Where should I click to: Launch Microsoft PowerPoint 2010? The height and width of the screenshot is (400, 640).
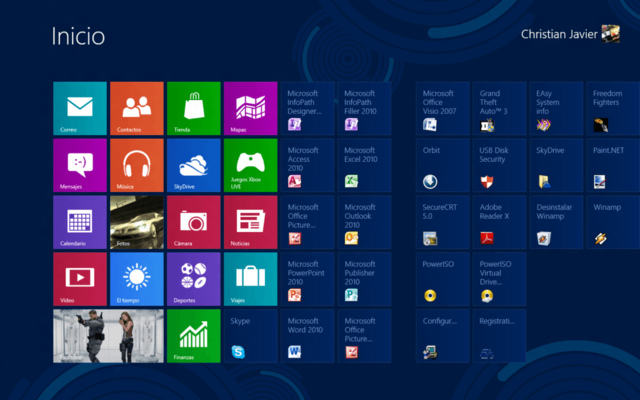(x=307, y=279)
